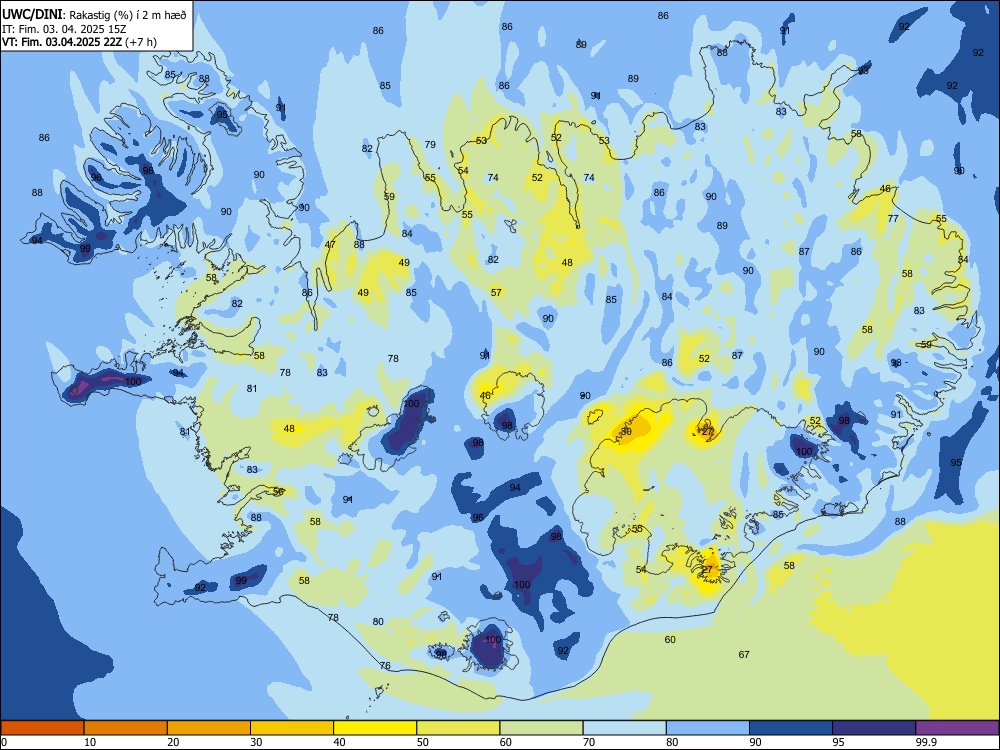Pick the amber 20–30 legend color segment

[209, 728]
